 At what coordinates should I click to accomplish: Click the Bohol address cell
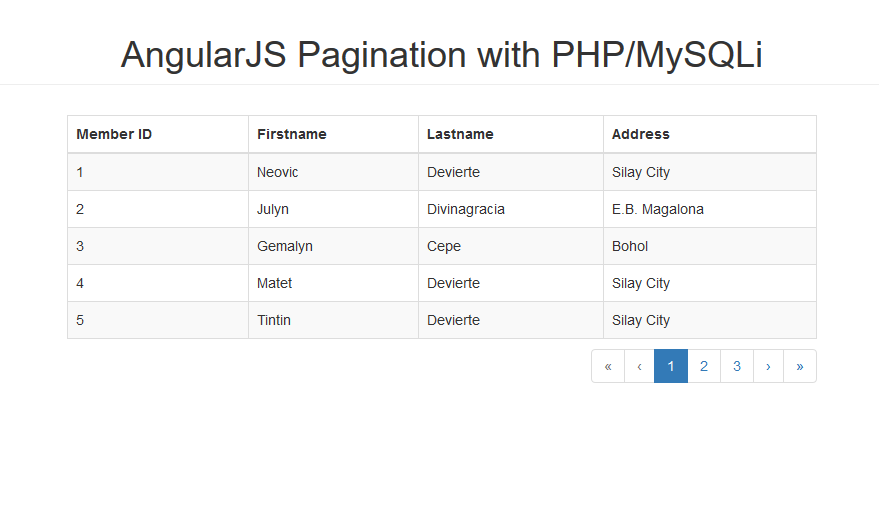(710, 246)
